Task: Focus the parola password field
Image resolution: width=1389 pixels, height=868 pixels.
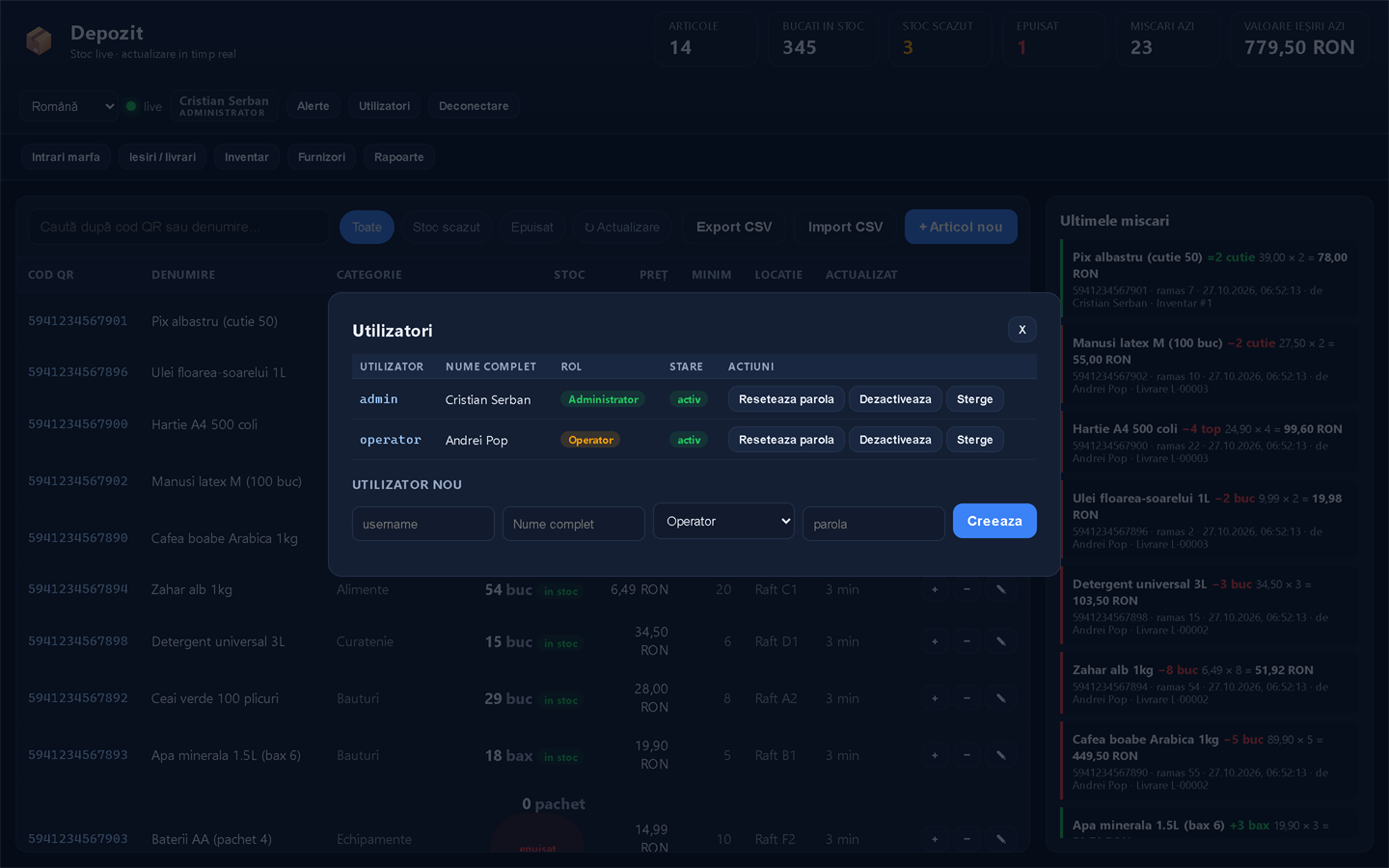Action: pyautogui.click(x=874, y=524)
